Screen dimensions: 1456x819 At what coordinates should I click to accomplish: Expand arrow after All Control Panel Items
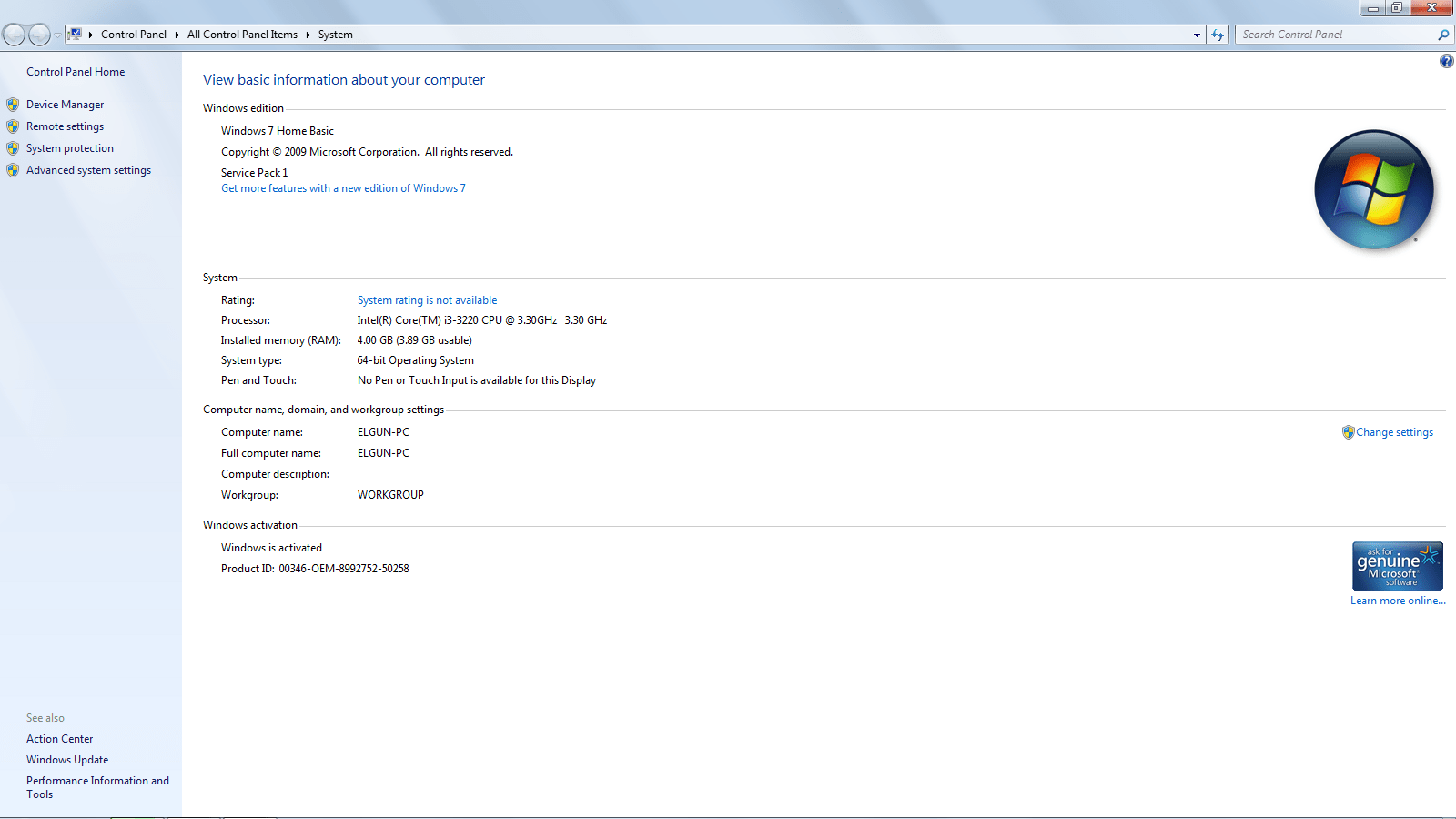(308, 35)
